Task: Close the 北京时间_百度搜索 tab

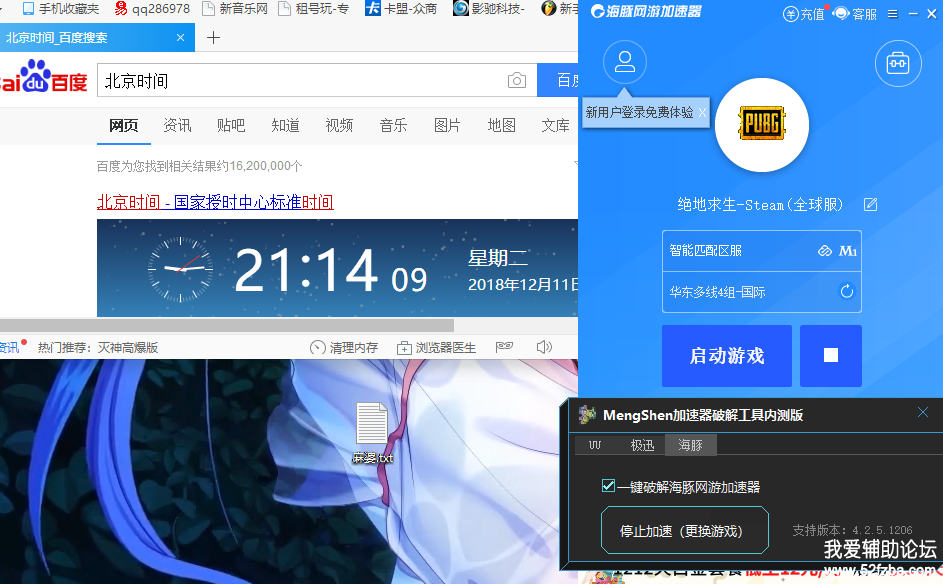Action: (180, 37)
